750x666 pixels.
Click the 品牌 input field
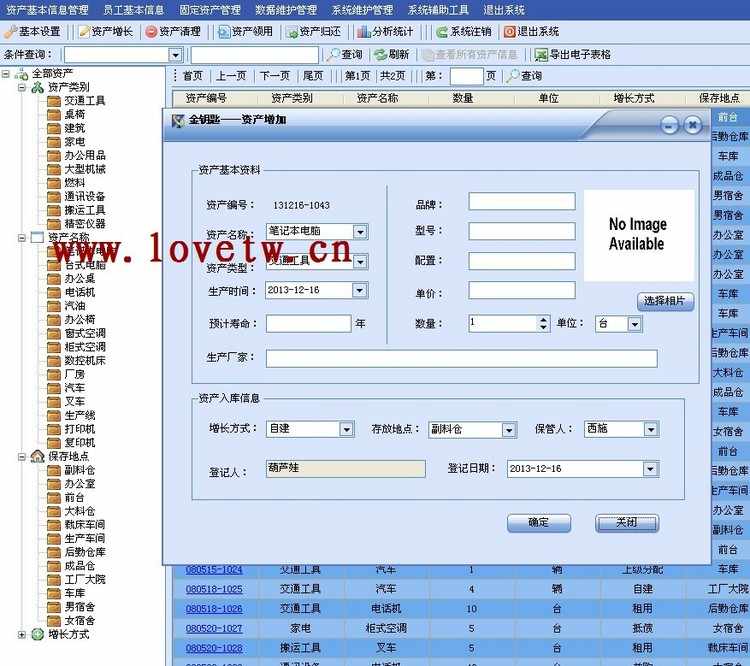click(x=522, y=201)
